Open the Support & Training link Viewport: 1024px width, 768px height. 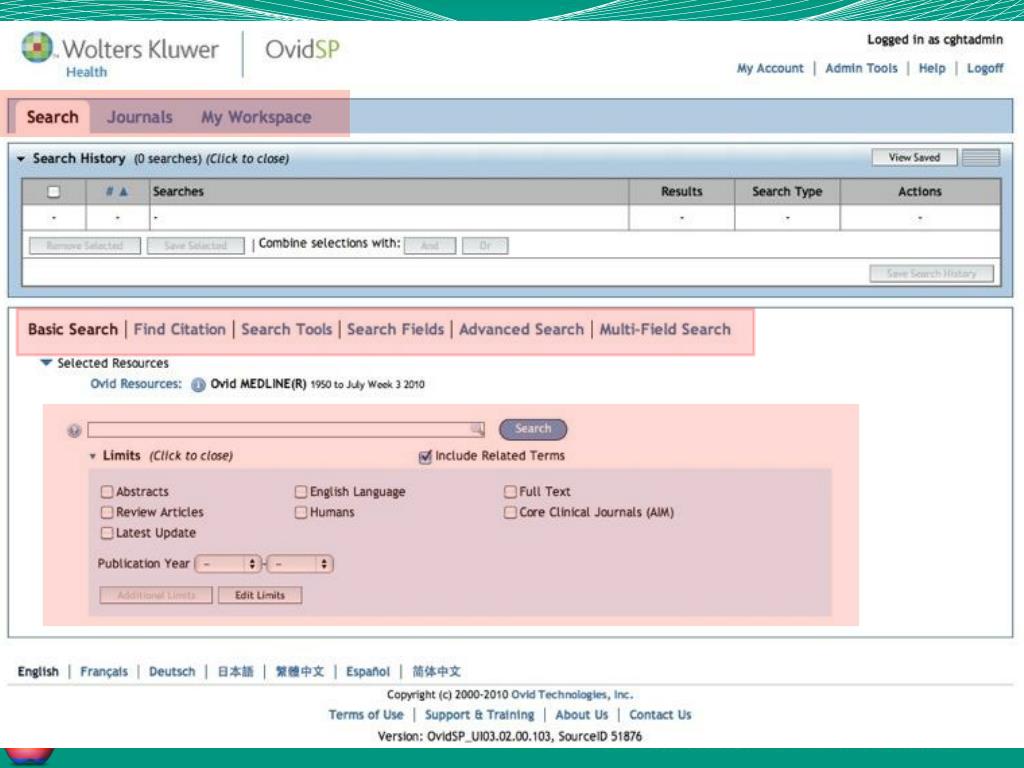479,715
